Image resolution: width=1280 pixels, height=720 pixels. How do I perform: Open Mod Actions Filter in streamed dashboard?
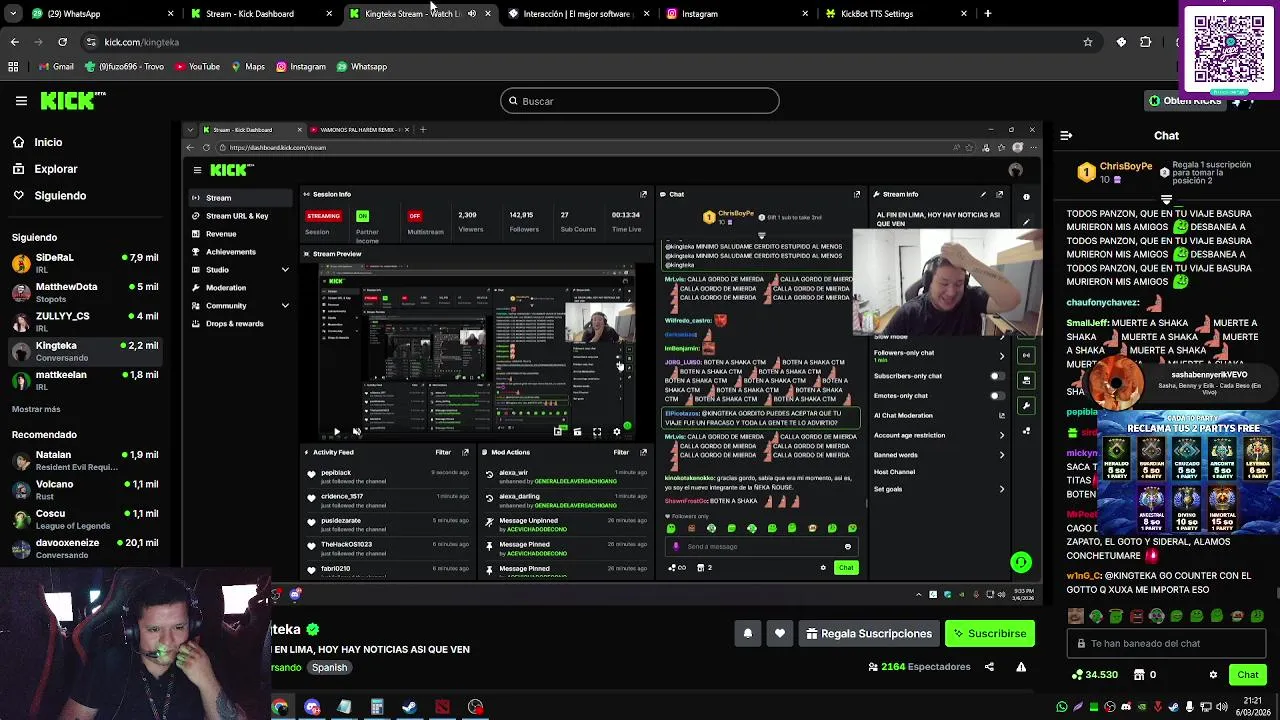click(x=621, y=452)
